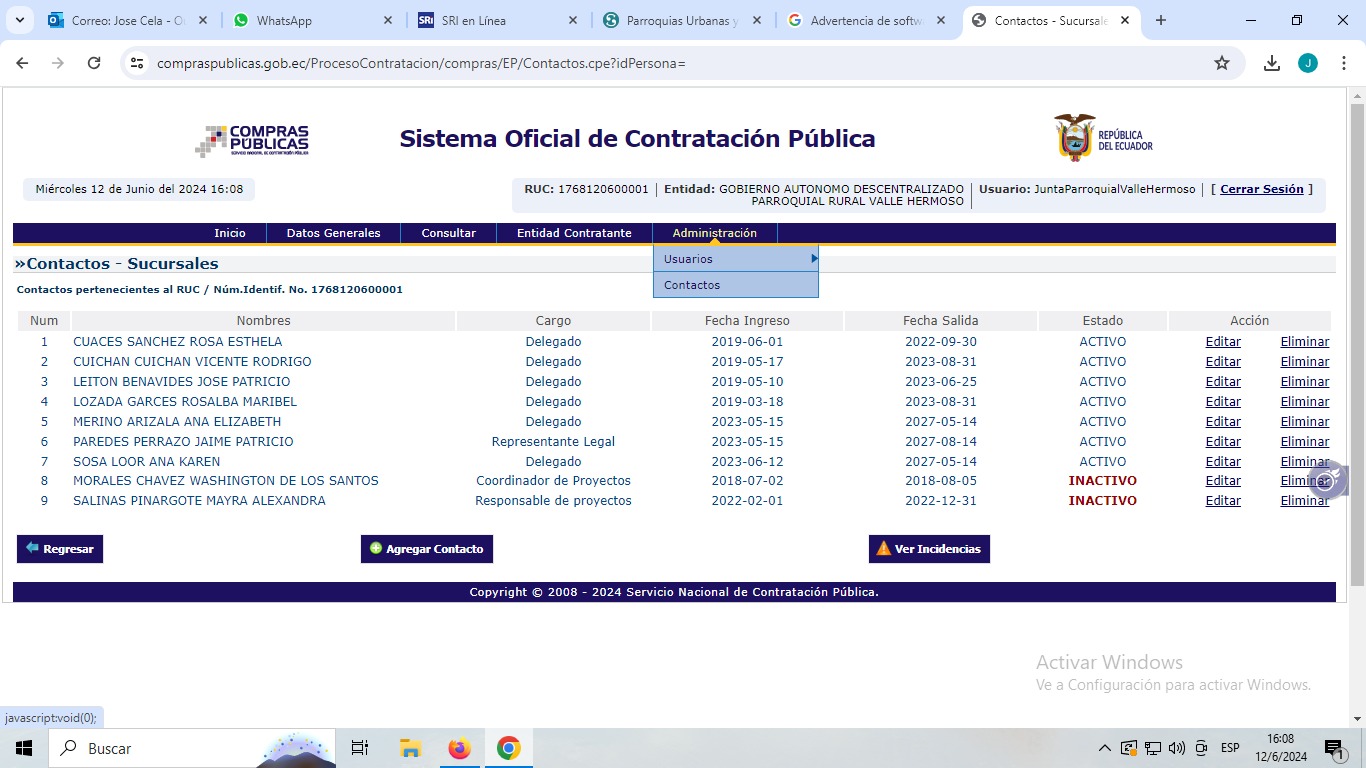
Task: Open Firefox from the taskbar
Action: 459,748
